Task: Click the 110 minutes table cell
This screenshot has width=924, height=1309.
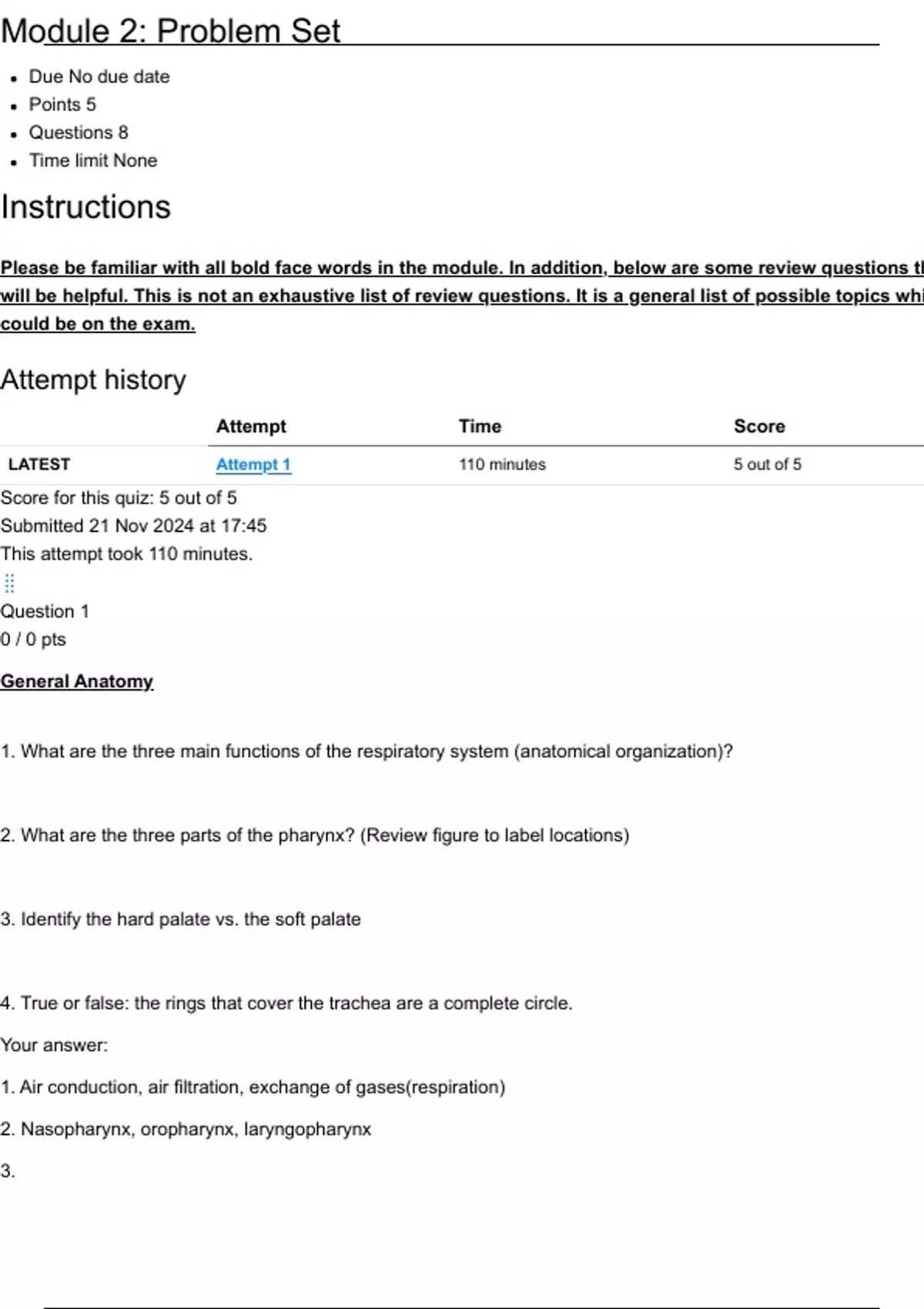Action: pyautogui.click(x=502, y=464)
